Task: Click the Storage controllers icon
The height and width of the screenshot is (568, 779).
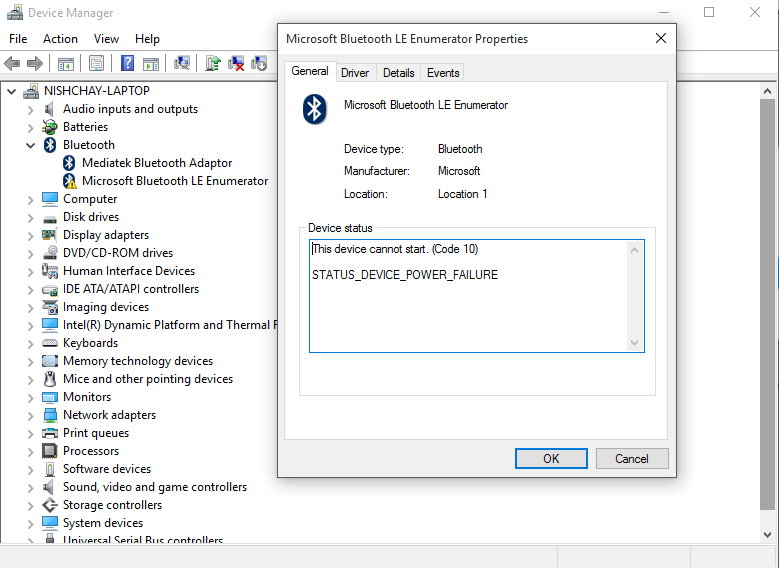Action: pyautogui.click(x=50, y=505)
